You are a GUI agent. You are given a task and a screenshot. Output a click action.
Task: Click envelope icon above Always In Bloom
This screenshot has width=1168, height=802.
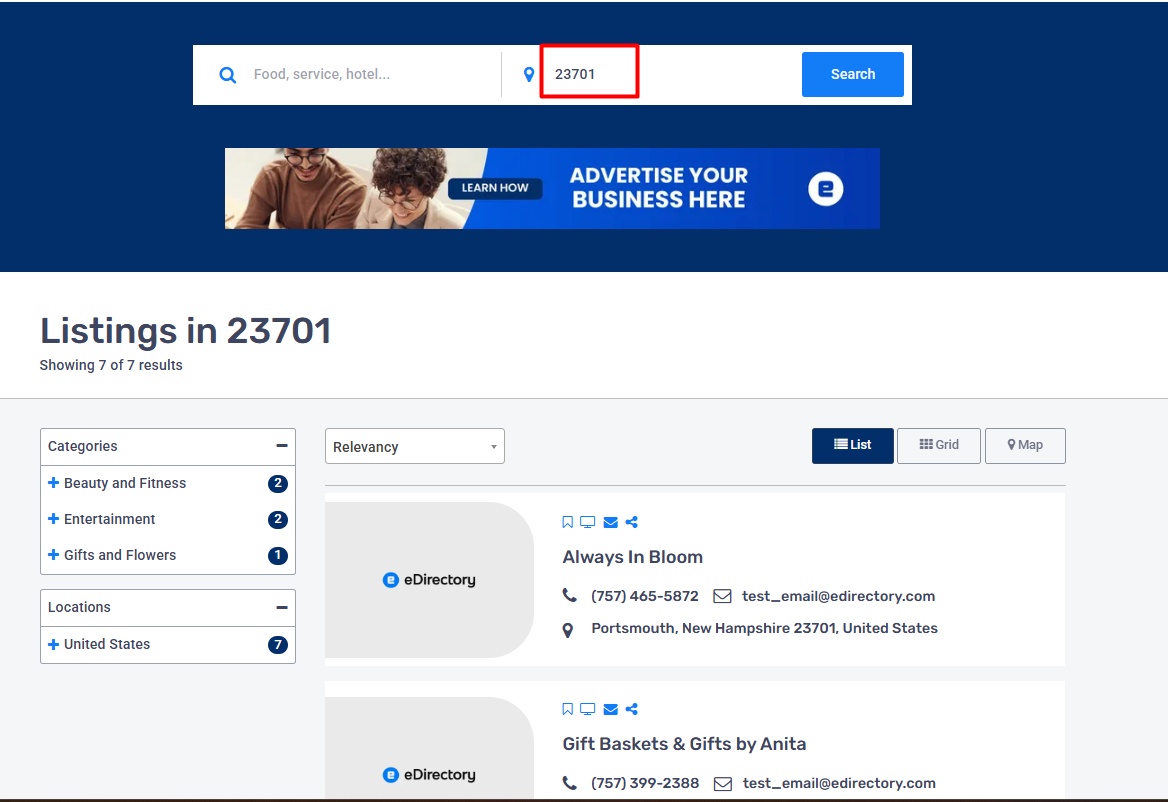click(x=611, y=522)
